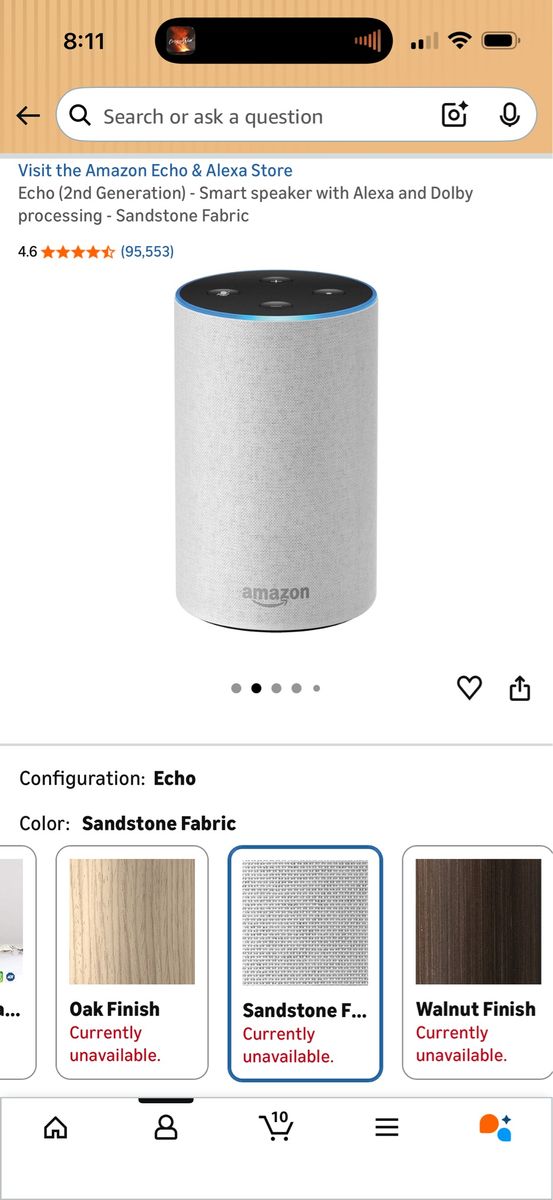This screenshot has height=1200, width=553.
Task: Open the shopping cart with 10 items
Action: pyautogui.click(x=276, y=1126)
